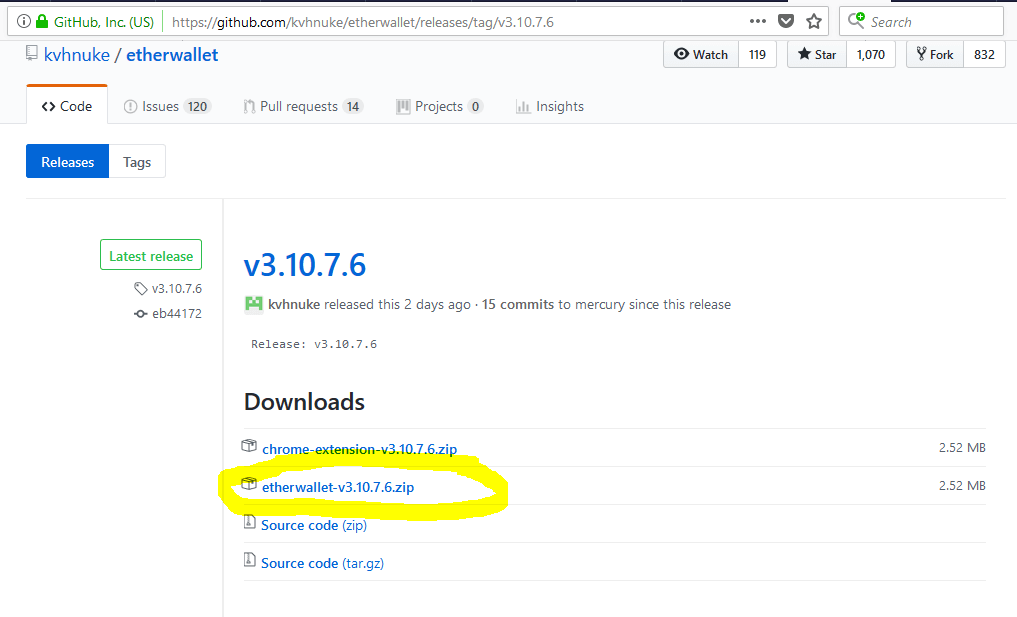
Task: Star the etherwallet repository
Action: [817, 54]
